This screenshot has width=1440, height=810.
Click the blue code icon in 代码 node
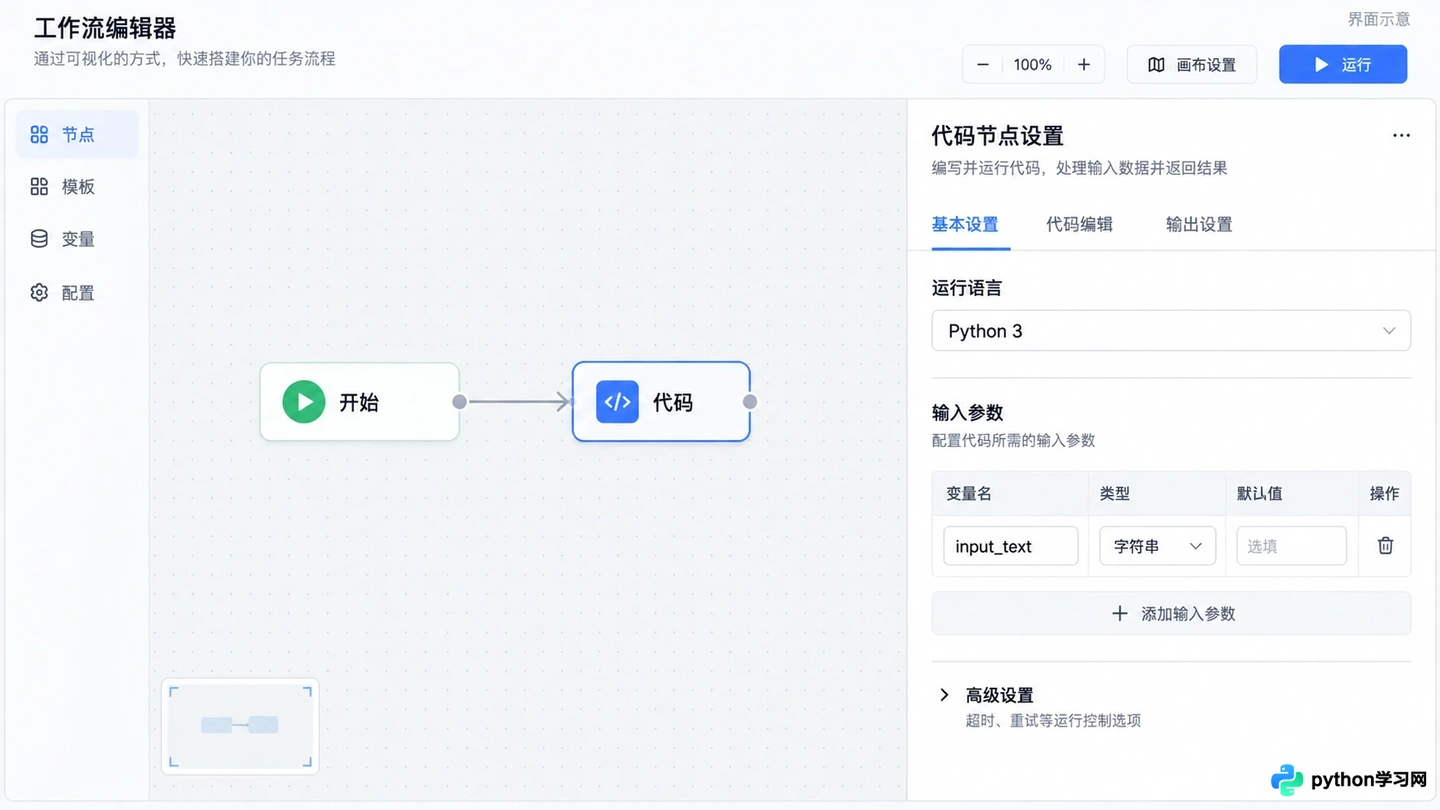pos(617,402)
